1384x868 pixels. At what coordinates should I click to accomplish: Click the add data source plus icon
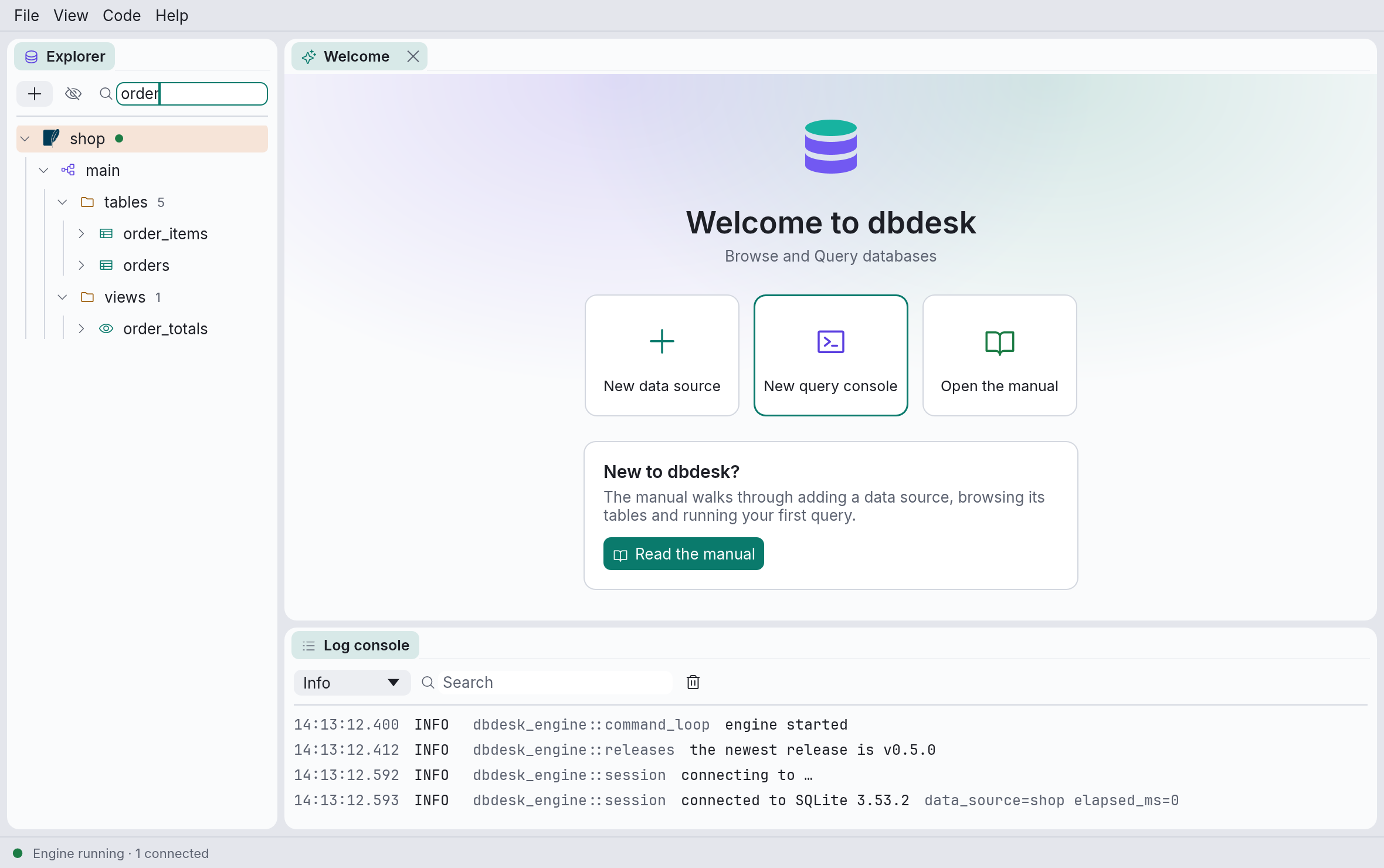click(35, 94)
